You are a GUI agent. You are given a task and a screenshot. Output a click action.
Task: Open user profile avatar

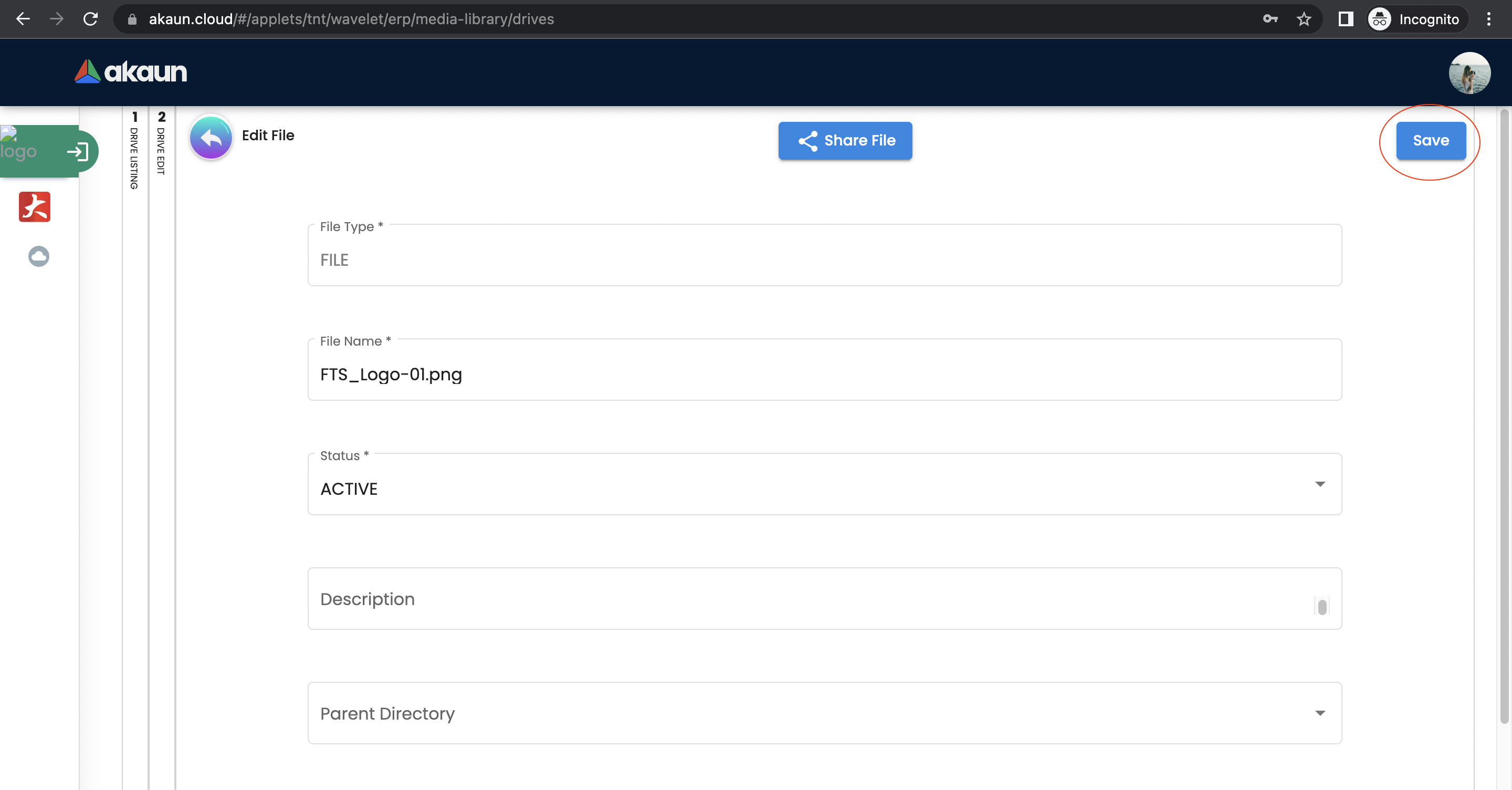[1468, 73]
